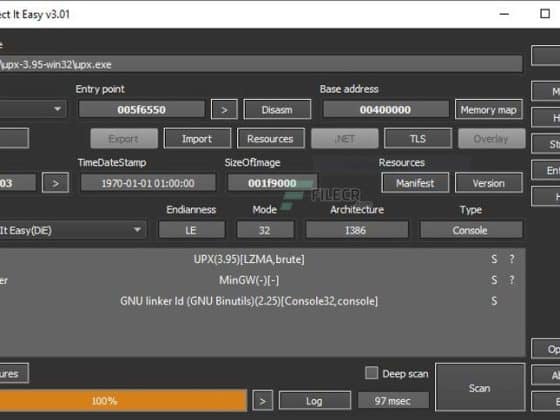Click the disabled Export button
Screen dimensions: 560x420
click(x=124, y=139)
